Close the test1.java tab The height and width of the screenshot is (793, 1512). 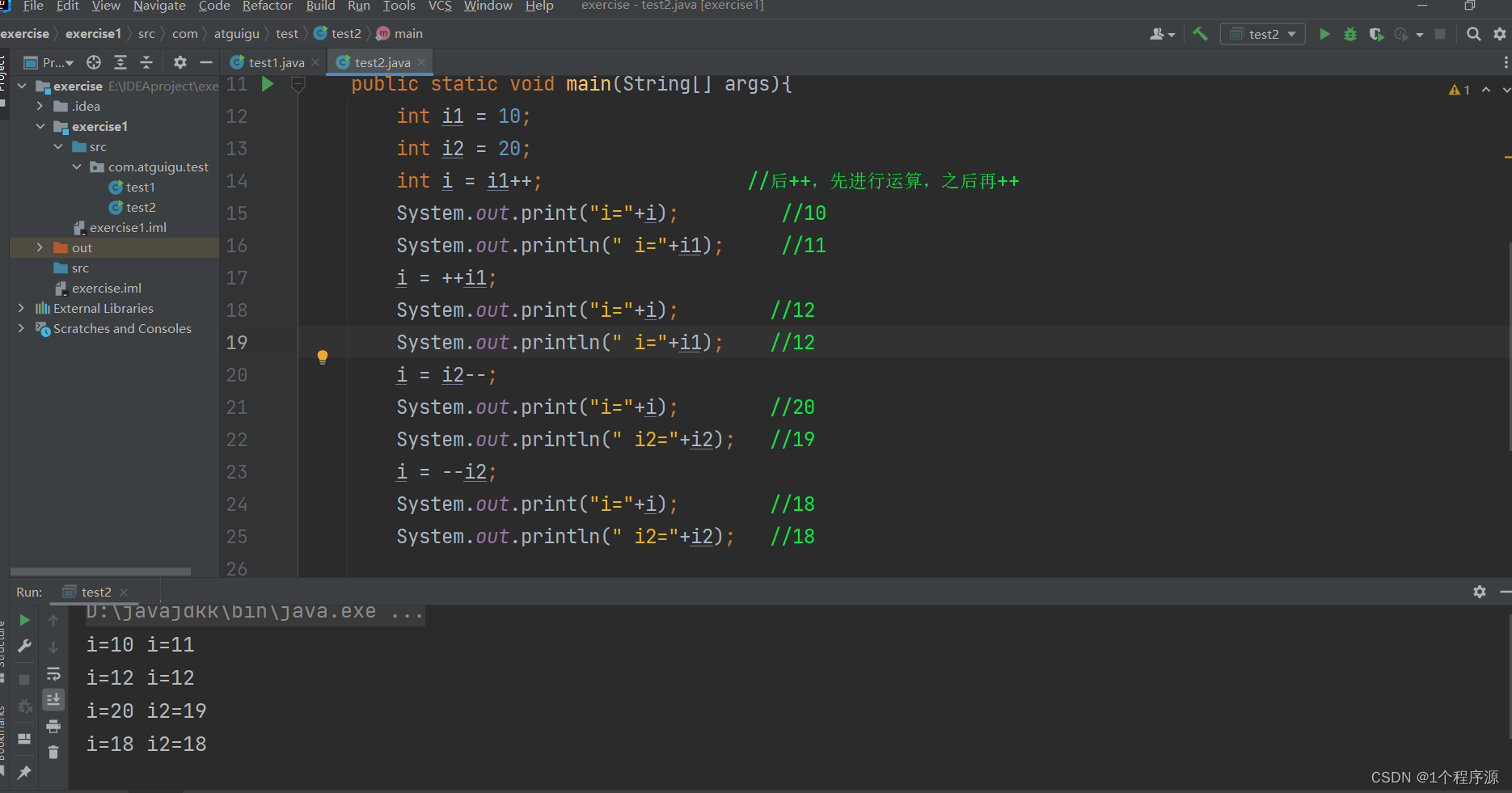pos(315,62)
